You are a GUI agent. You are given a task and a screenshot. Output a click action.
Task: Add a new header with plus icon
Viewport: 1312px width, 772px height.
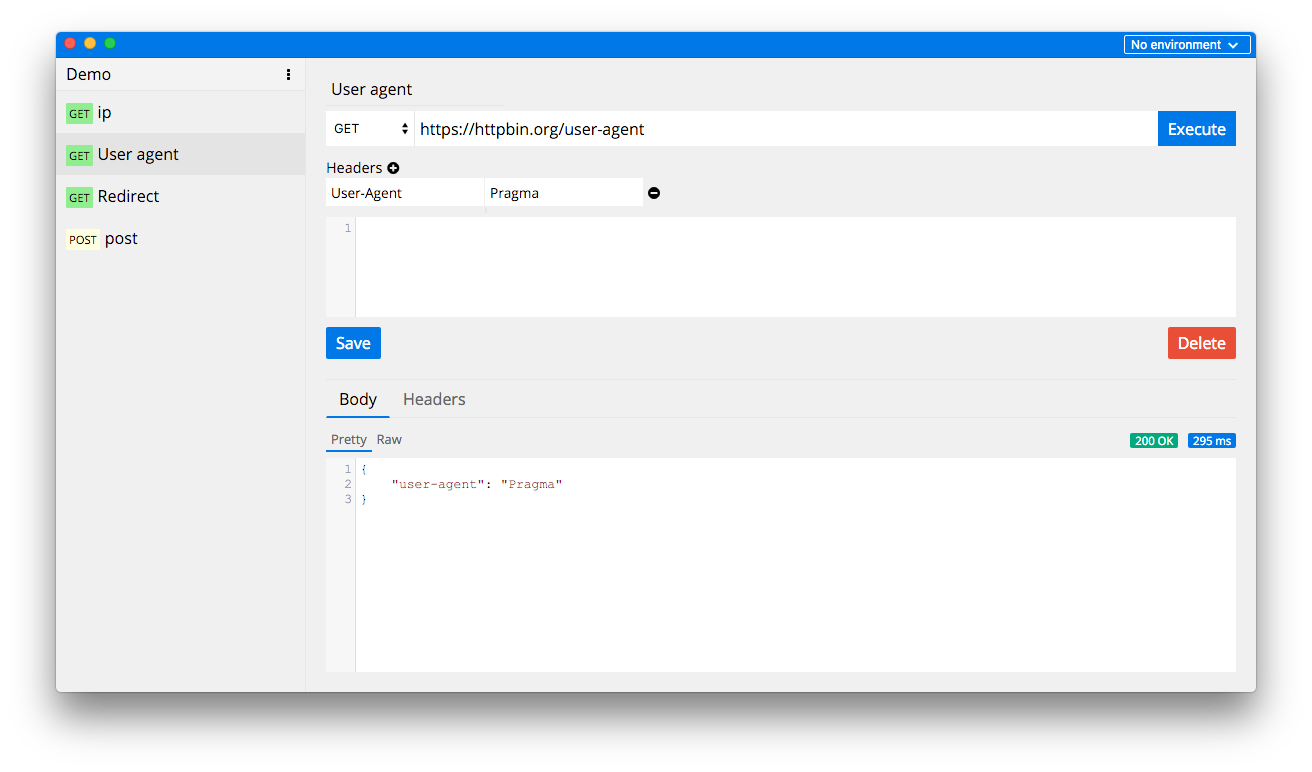click(393, 168)
